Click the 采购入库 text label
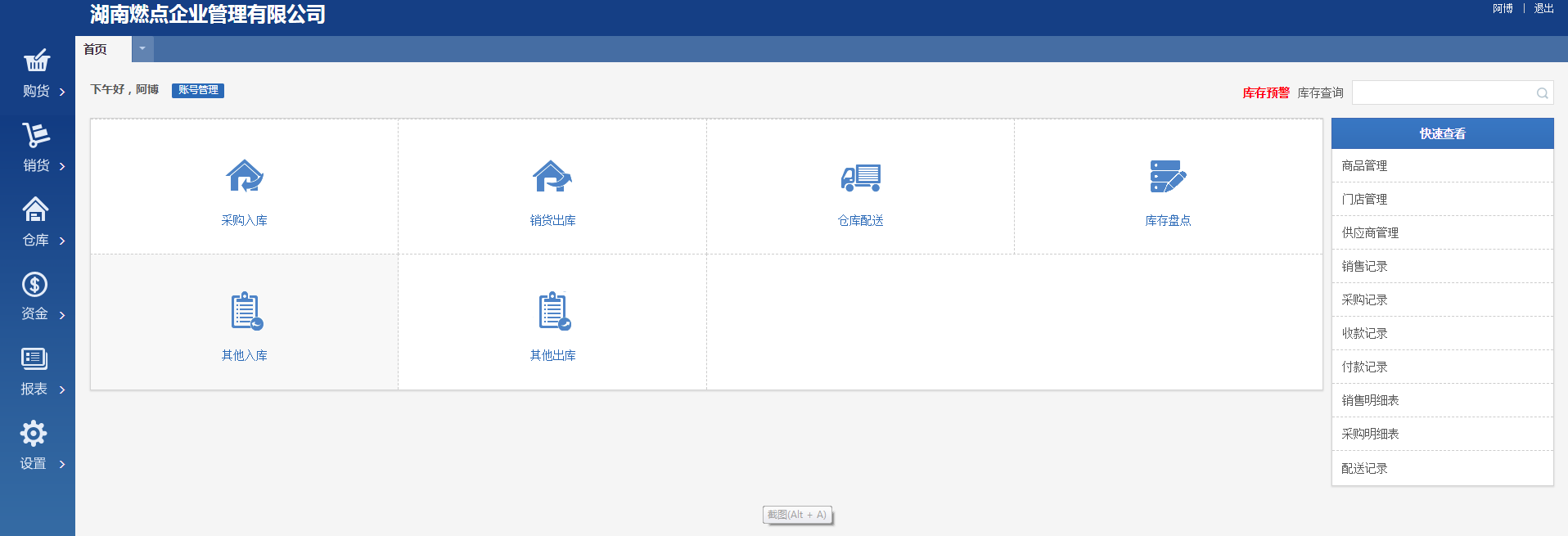Viewport: 1568px width, 536px height. click(x=245, y=220)
